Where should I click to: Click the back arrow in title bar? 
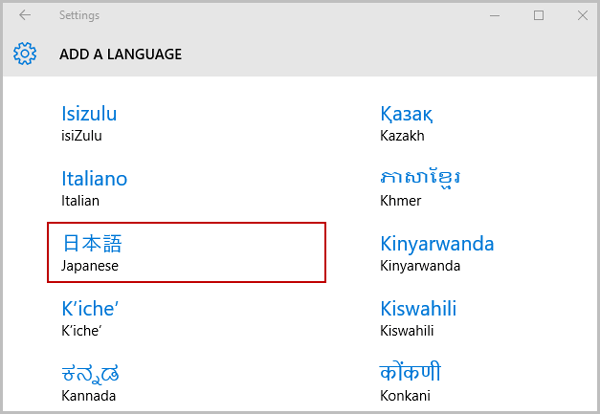(25, 15)
